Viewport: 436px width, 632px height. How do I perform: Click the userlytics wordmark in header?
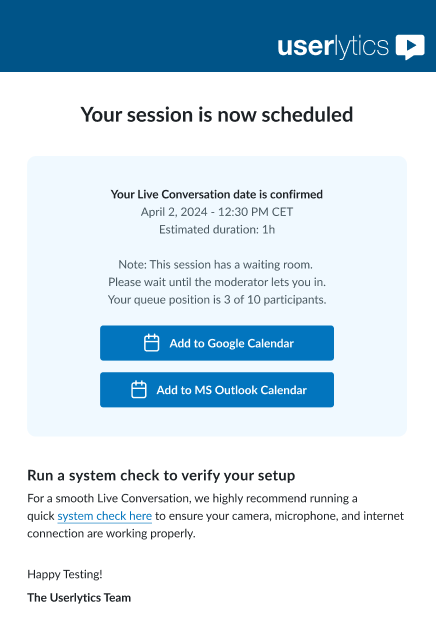333,47
